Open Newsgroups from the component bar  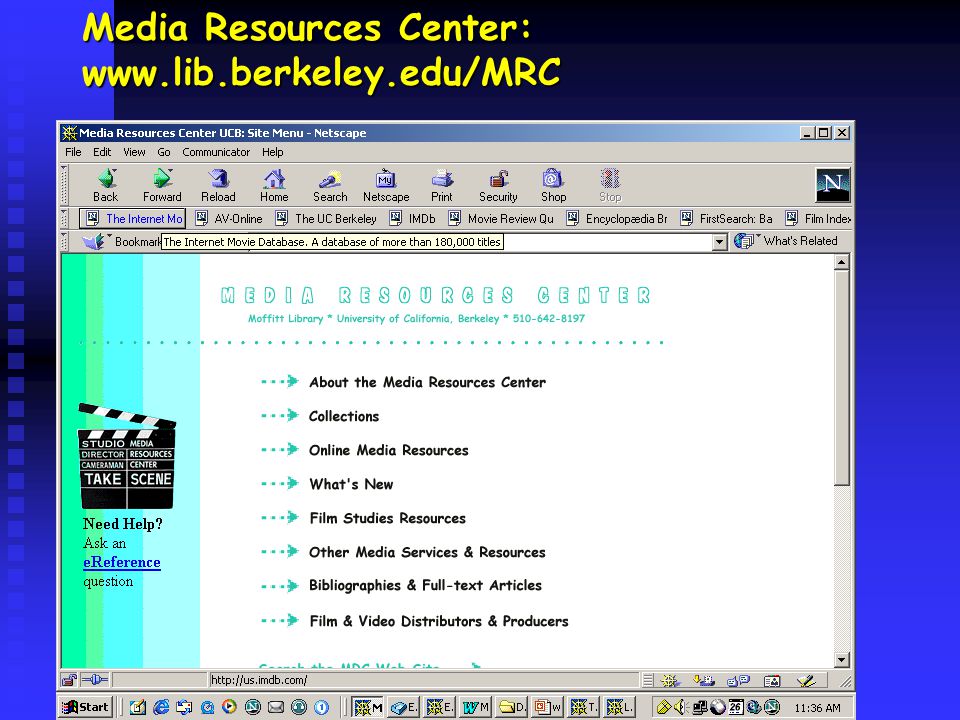738,681
